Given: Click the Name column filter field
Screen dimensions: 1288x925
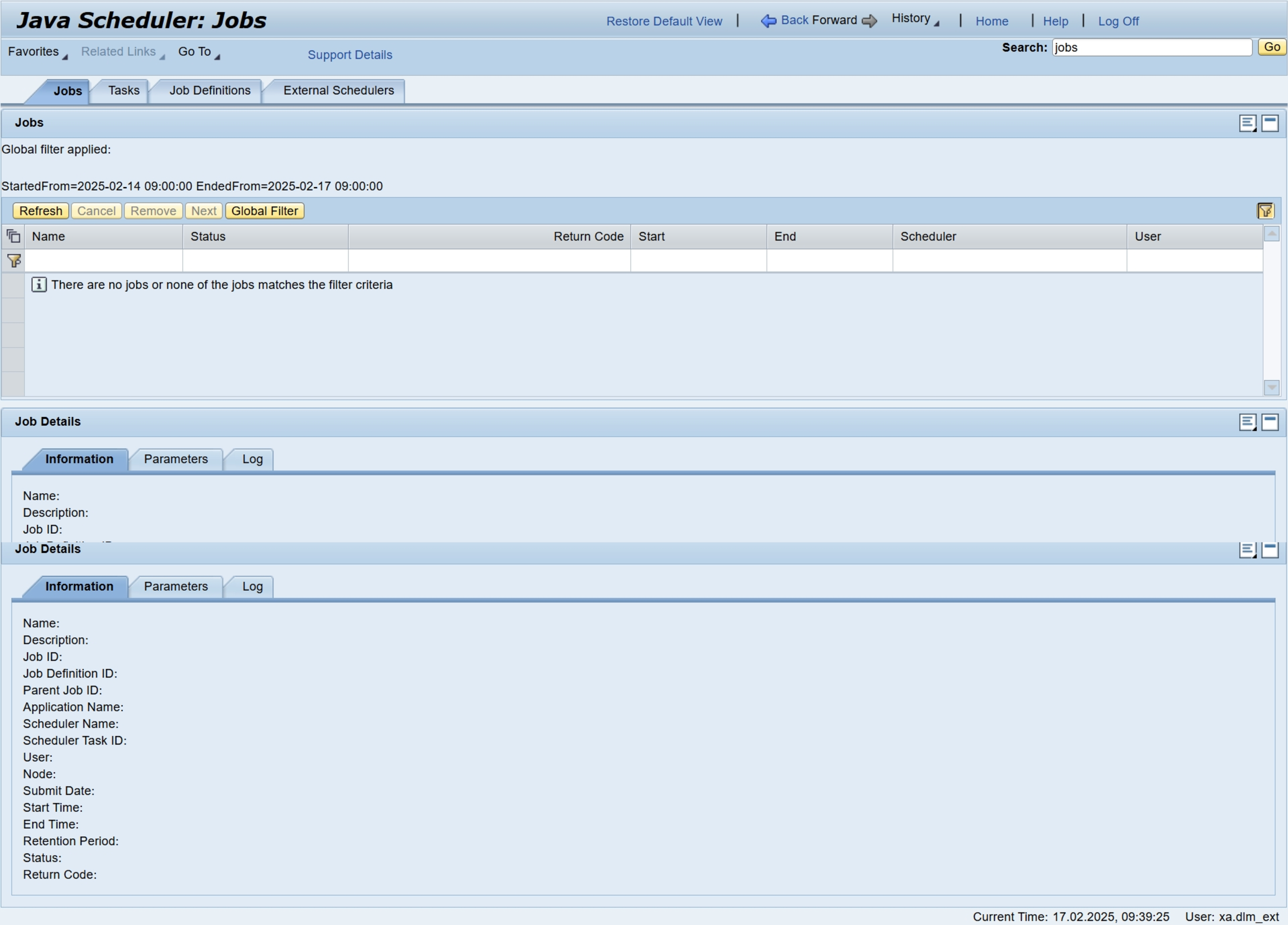Looking at the screenshot, I should click(x=104, y=261).
